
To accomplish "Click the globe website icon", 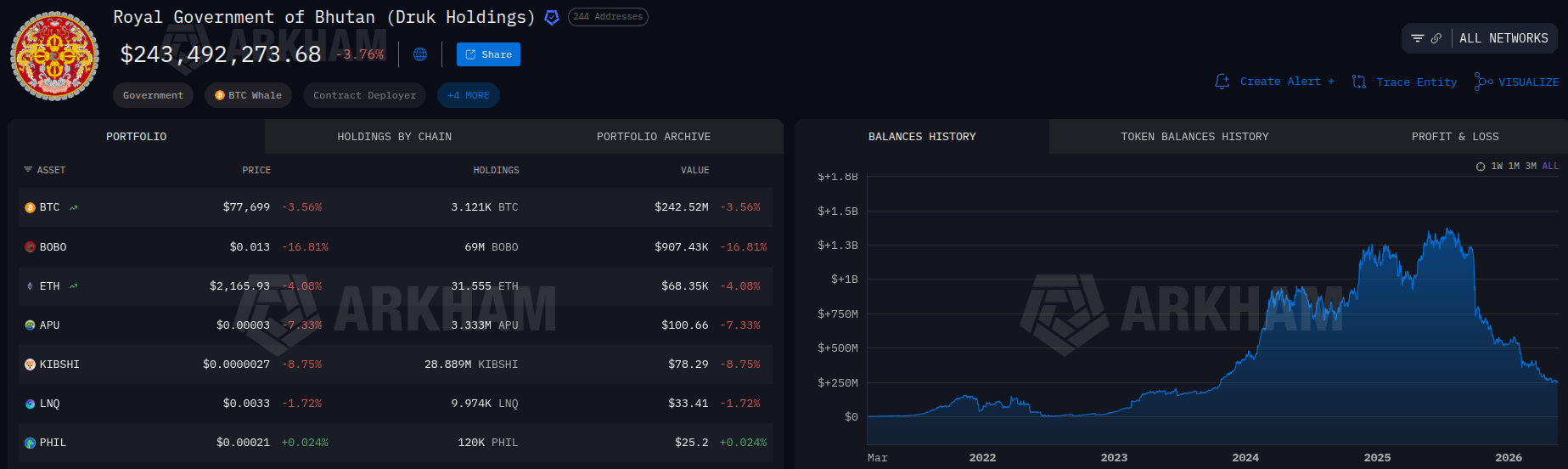I will (x=420, y=54).
